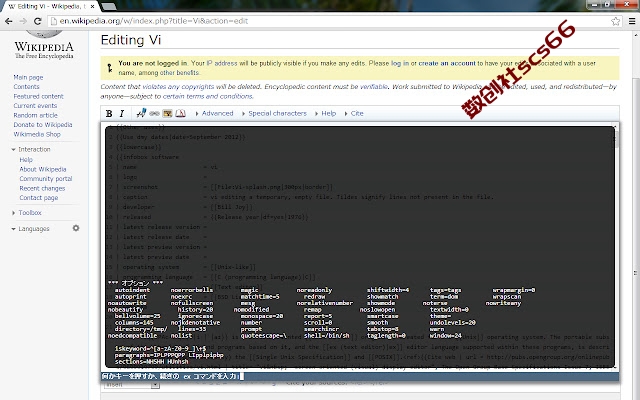Open the verifiable link
Image resolution: width=640 pixels, height=400 pixels.
click(374, 87)
